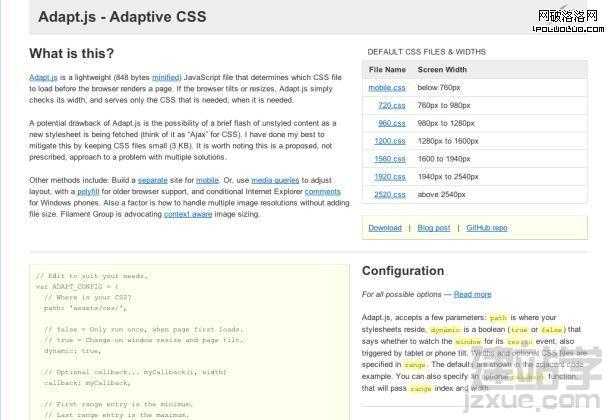Click the 'Configuration' heading
Image resolution: width=615 pixels, height=420 pixels.
pos(403,271)
